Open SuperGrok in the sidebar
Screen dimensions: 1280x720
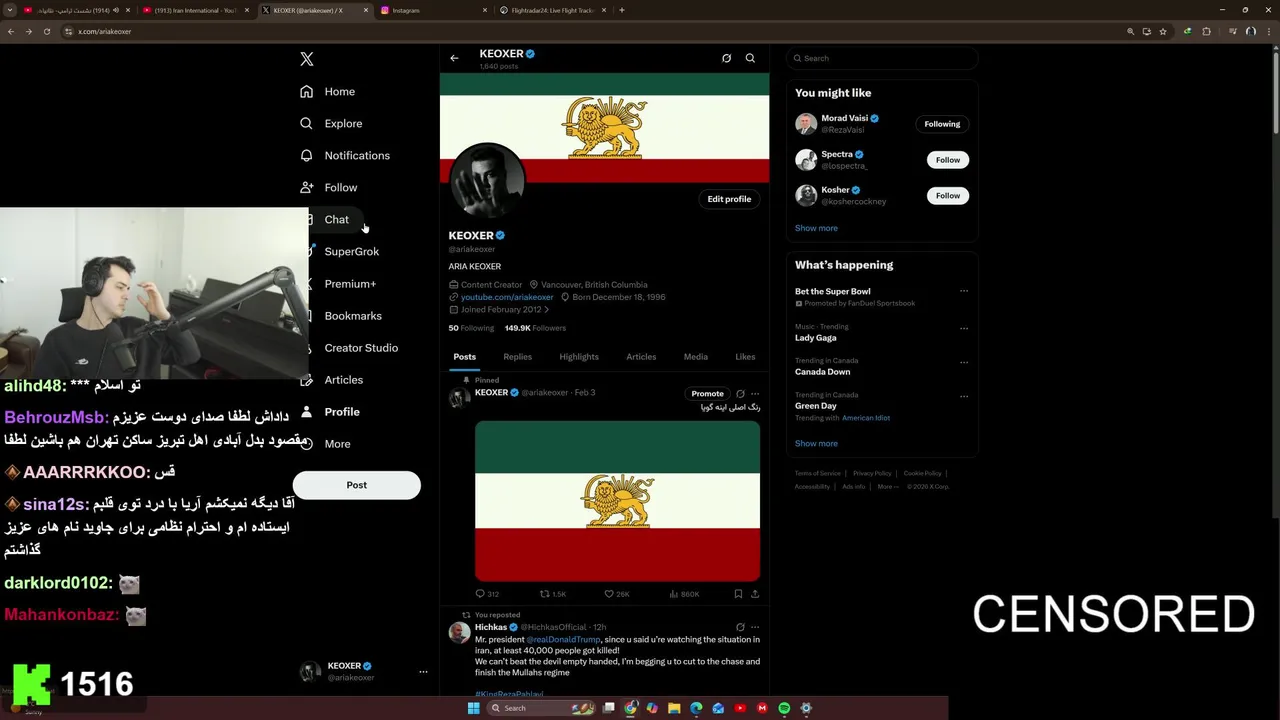(350, 251)
